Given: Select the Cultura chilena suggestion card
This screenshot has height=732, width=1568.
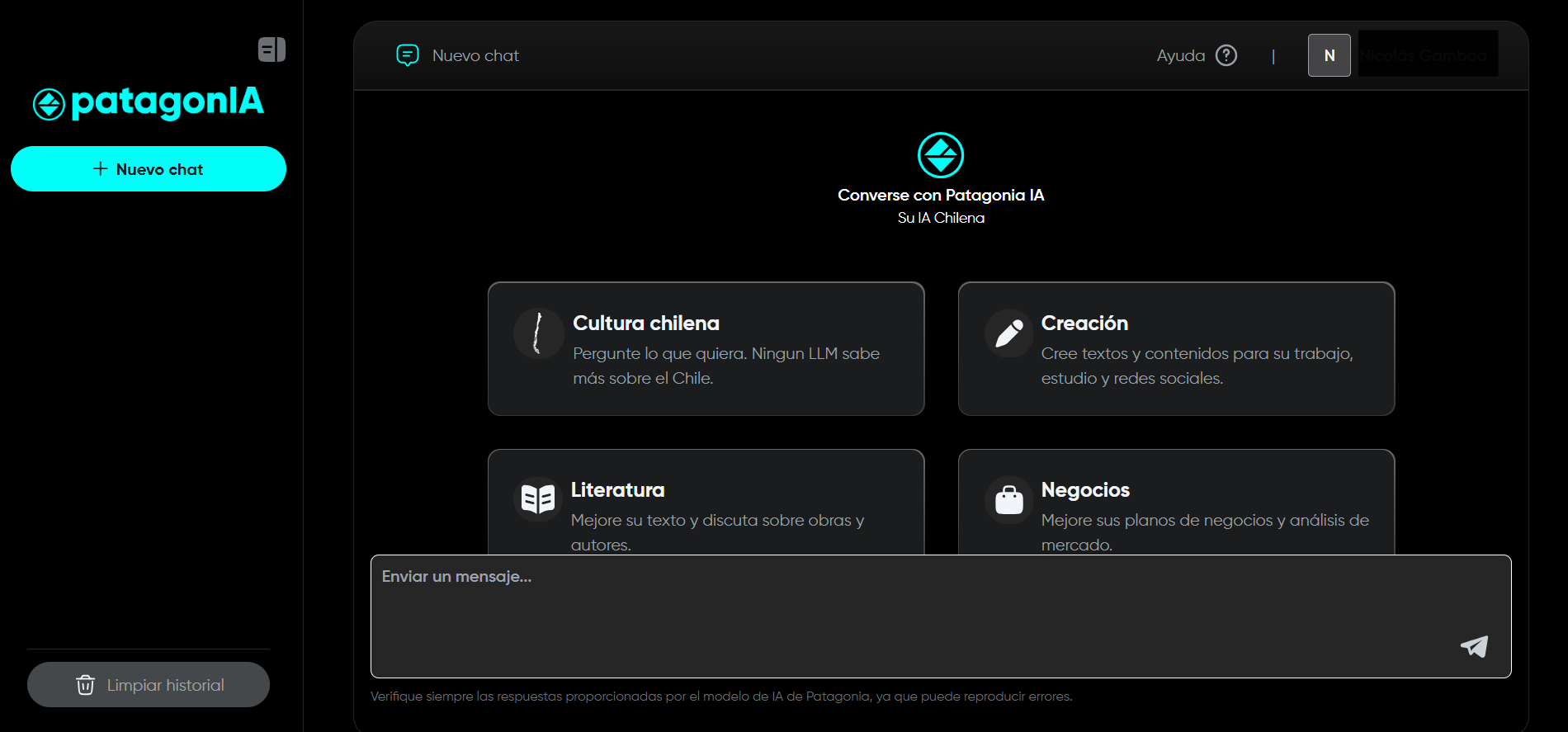Looking at the screenshot, I should click(x=706, y=349).
